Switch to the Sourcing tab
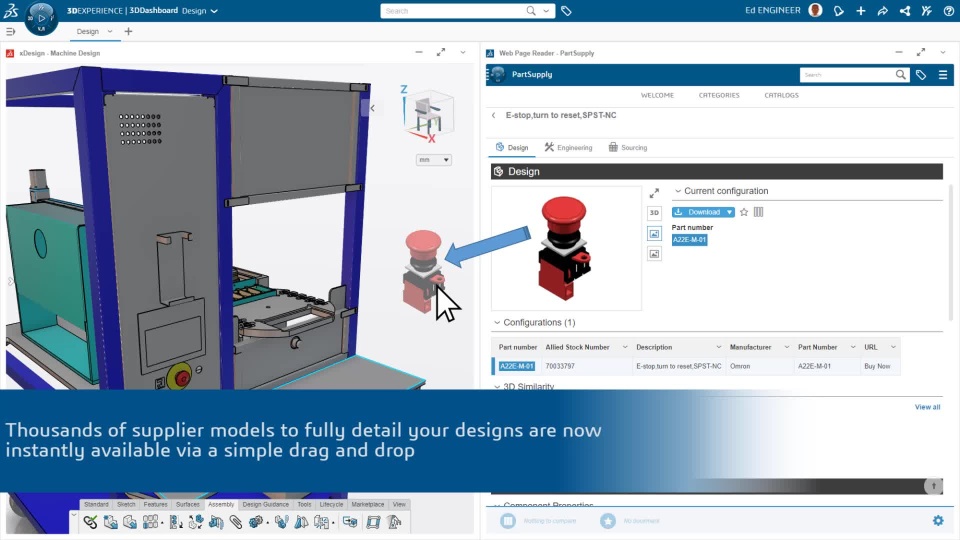The height and width of the screenshot is (540, 960). (628, 148)
